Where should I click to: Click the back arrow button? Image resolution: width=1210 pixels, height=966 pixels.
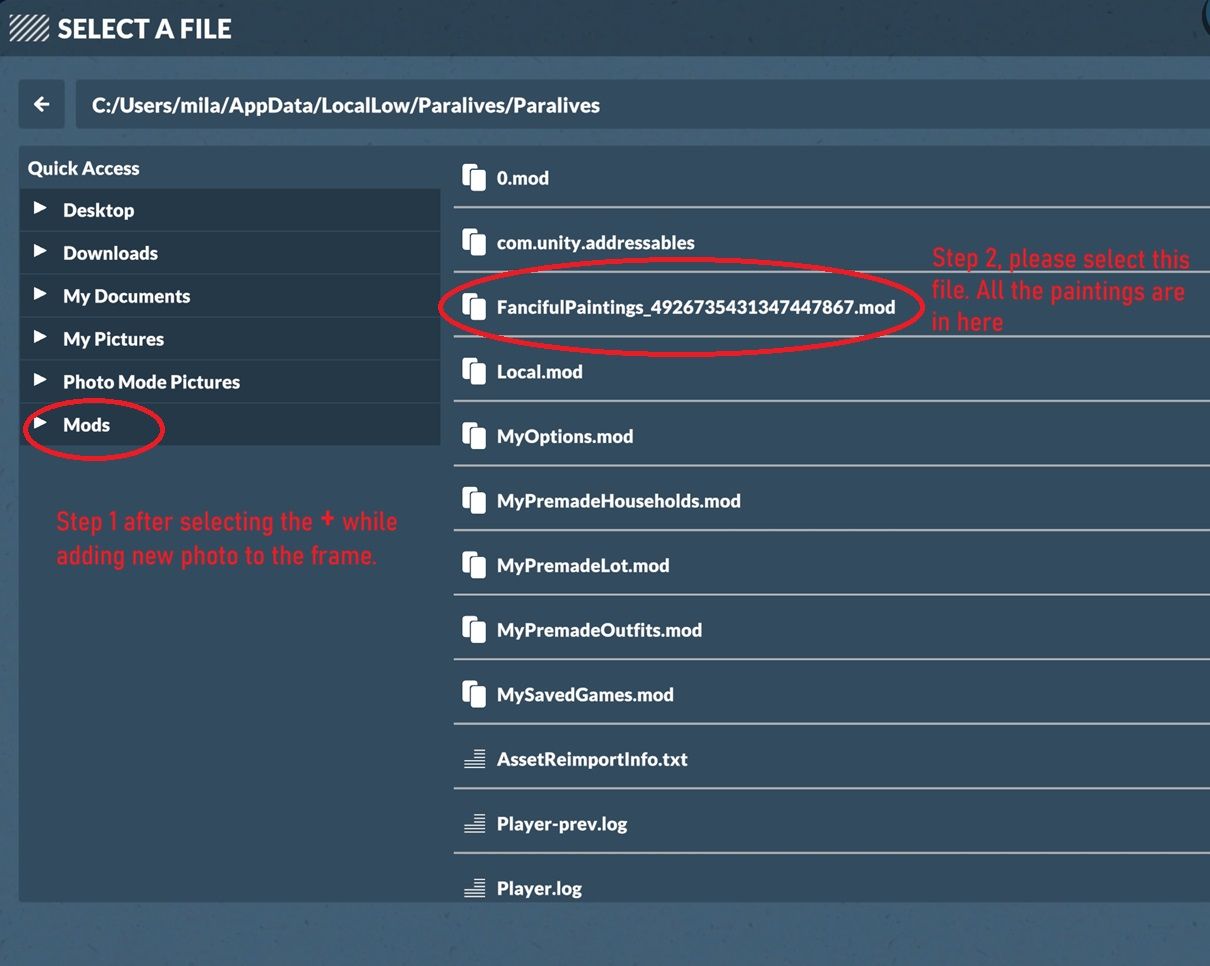(41, 104)
